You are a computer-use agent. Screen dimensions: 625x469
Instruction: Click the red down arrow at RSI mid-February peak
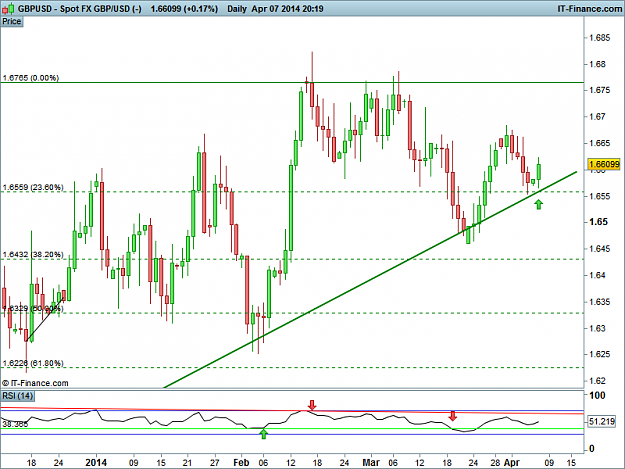click(312, 405)
